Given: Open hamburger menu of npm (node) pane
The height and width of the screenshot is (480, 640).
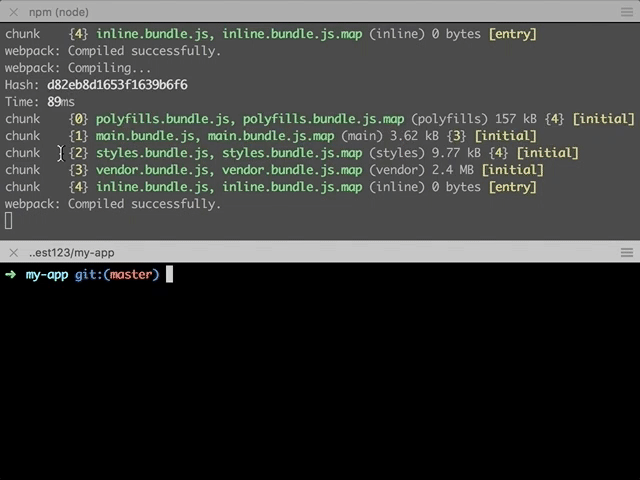Looking at the screenshot, I should click(x=627, y=12).
